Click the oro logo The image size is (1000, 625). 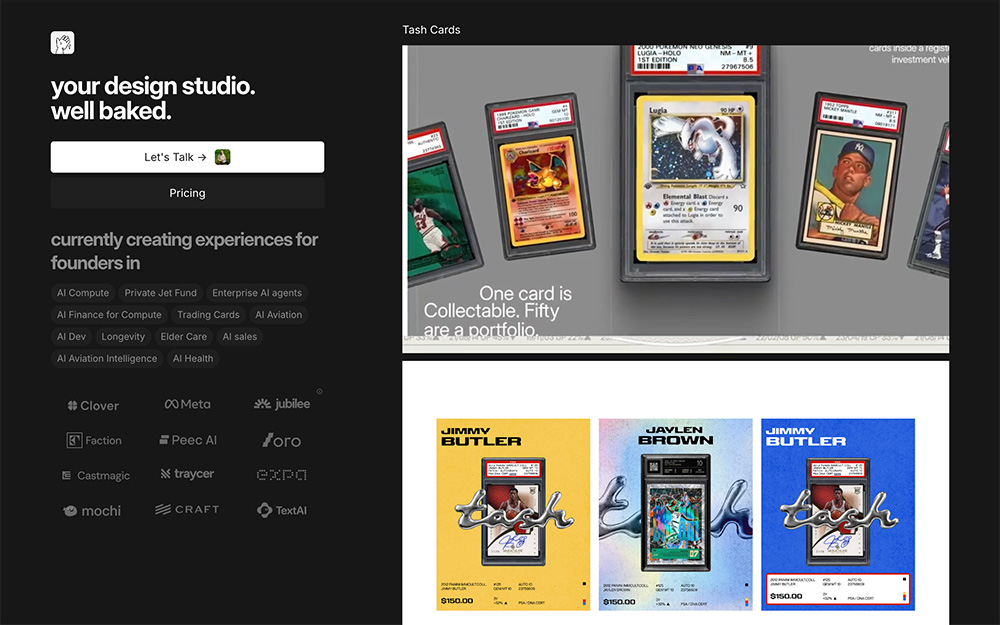coord(281,440)
